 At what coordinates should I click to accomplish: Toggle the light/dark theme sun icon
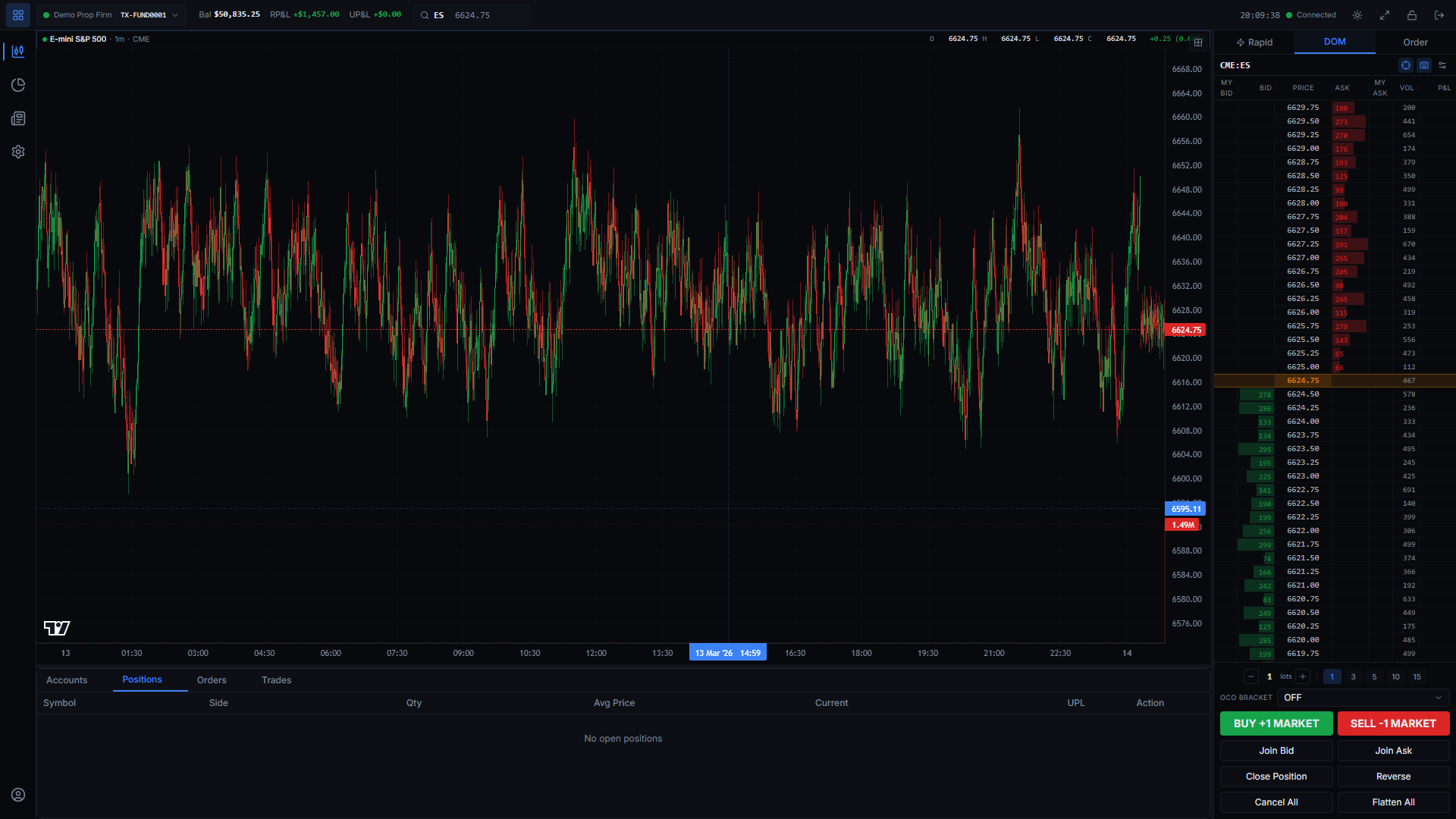click(1357, 15)
